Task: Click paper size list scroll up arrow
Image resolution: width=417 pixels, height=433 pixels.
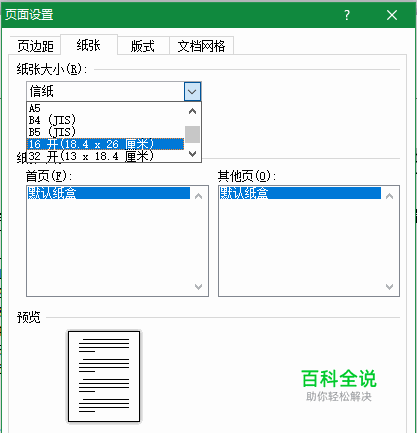Action: [192, 111]
